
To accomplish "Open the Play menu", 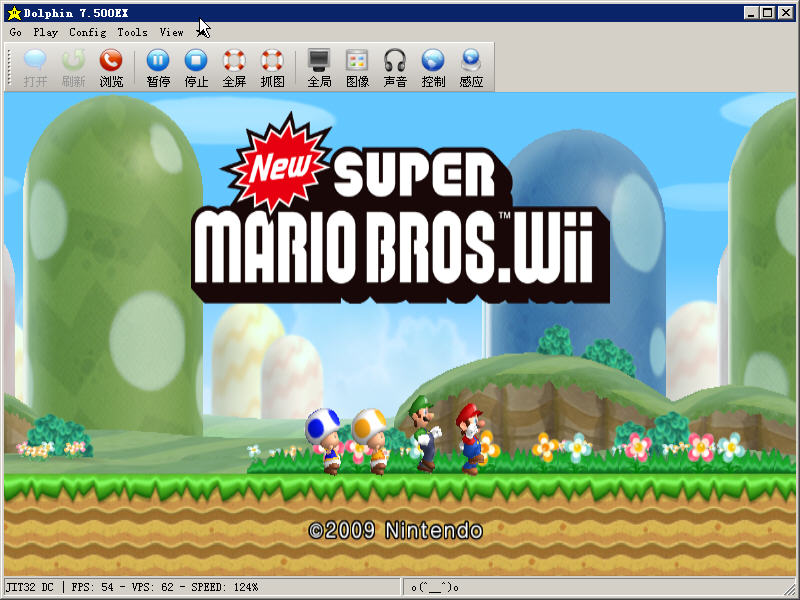I will 46,32.
